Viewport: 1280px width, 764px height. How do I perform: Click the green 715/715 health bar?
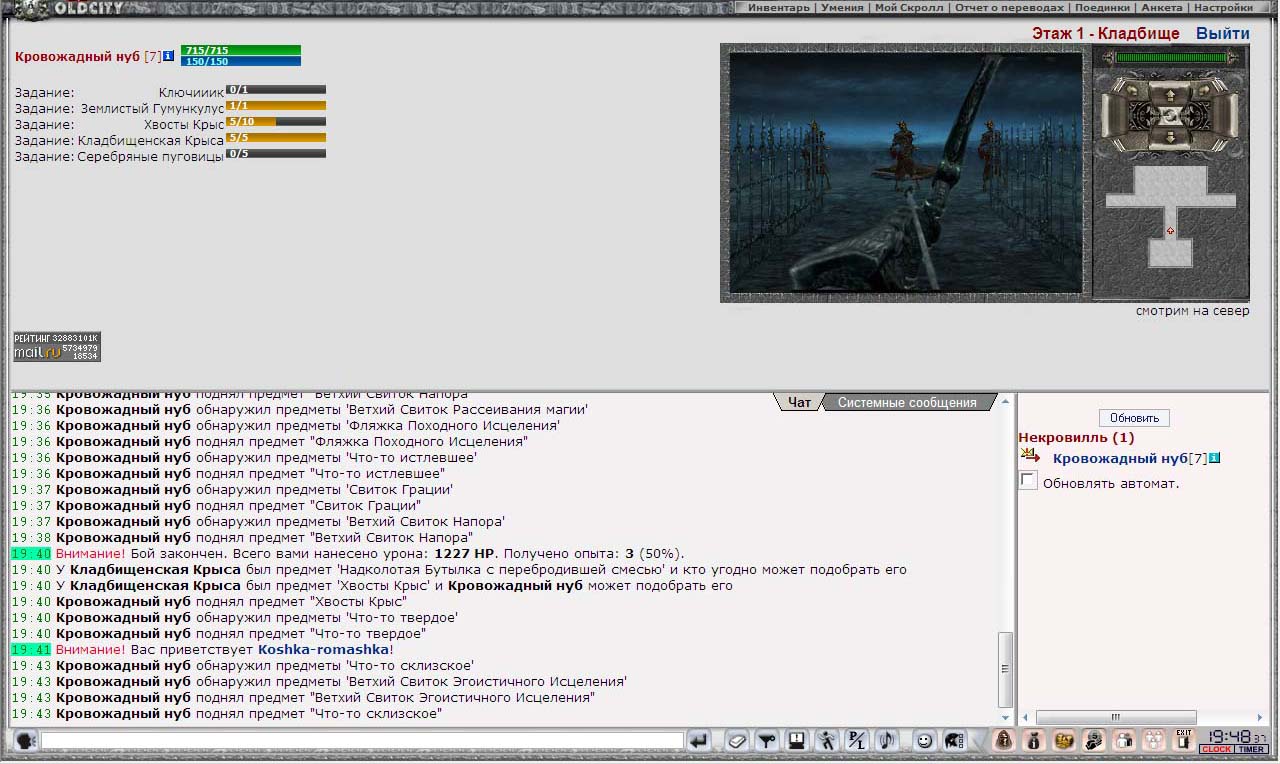241,50
